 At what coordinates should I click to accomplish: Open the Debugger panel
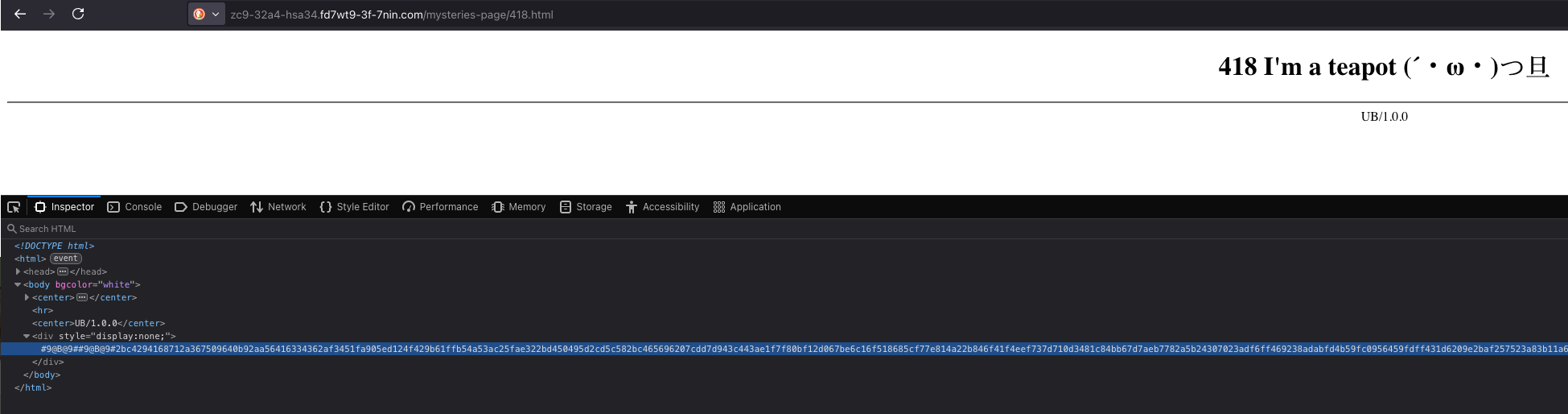(x=206, y=207)
